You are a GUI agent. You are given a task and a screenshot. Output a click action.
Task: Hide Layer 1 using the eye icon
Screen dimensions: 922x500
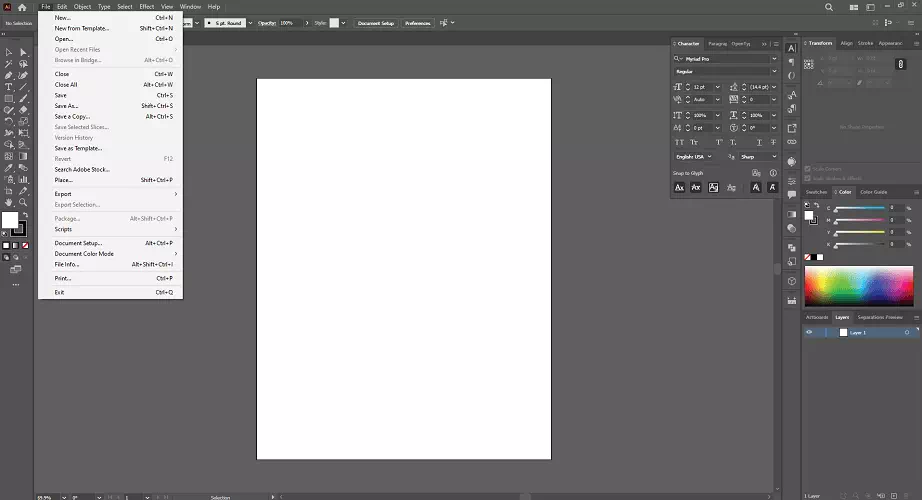[809, 332]
